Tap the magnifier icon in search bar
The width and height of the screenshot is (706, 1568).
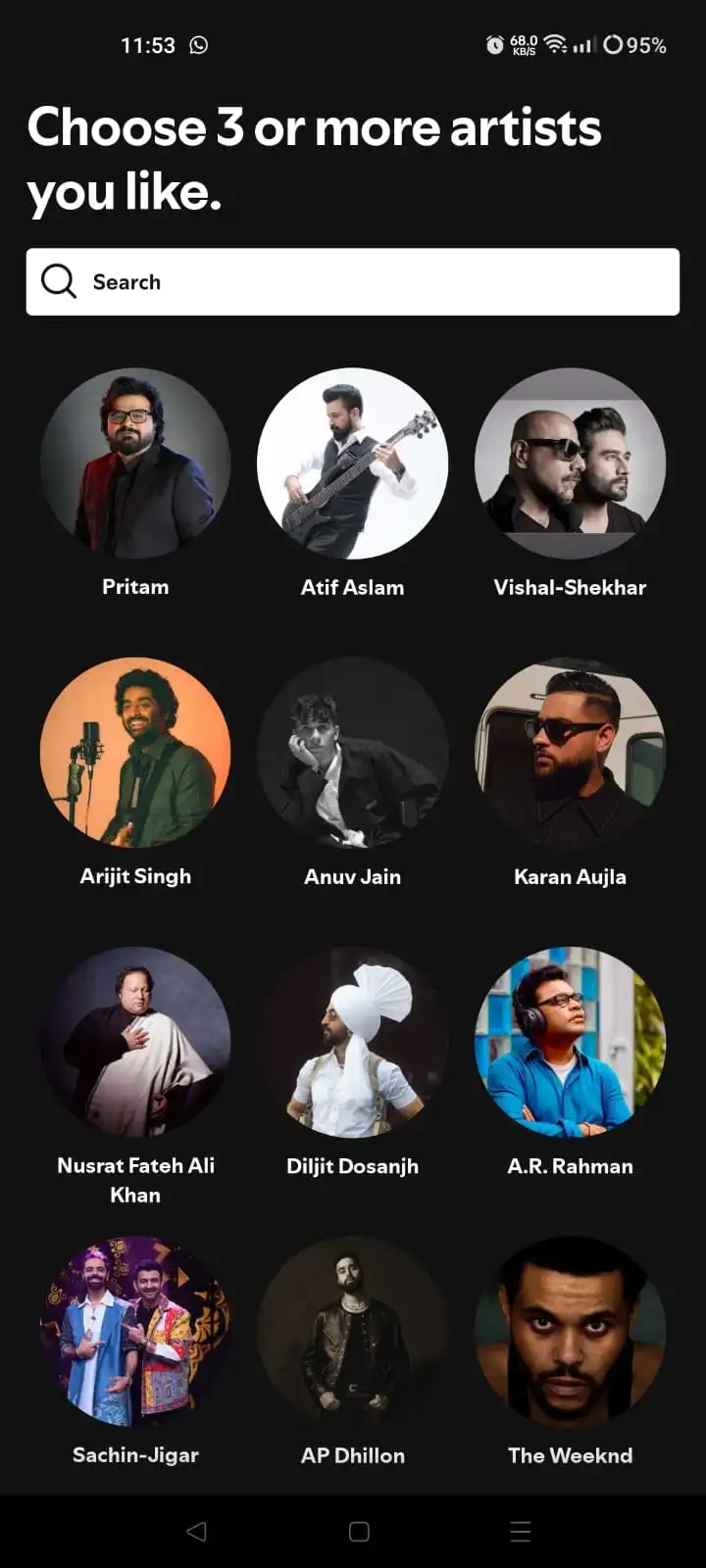[x=59, y=281]
